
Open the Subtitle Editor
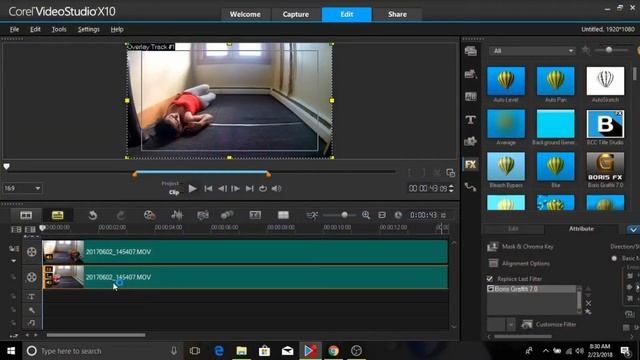pyautogui.click(x=255, y=215)
